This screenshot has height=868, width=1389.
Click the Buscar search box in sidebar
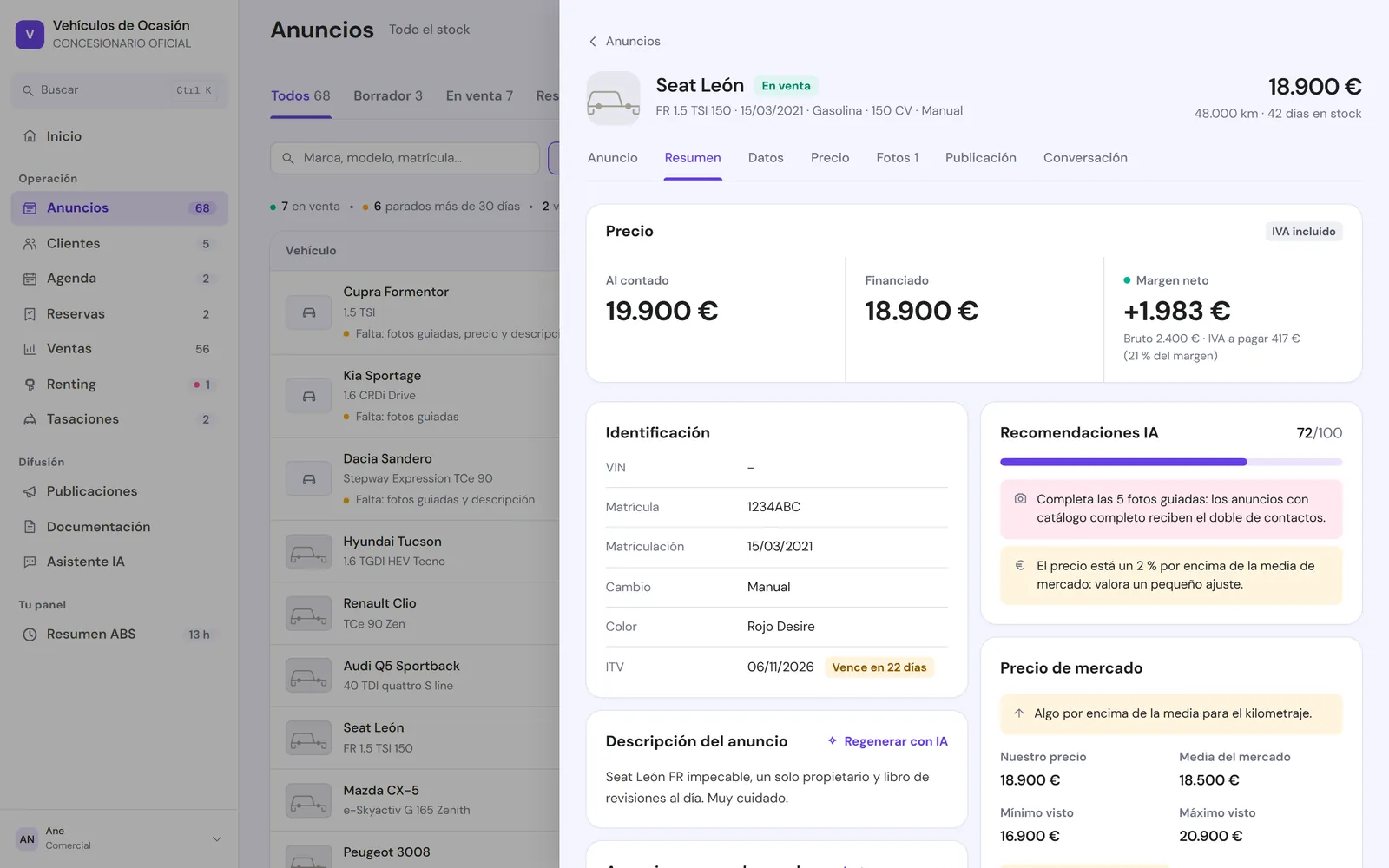click(120, 90)
